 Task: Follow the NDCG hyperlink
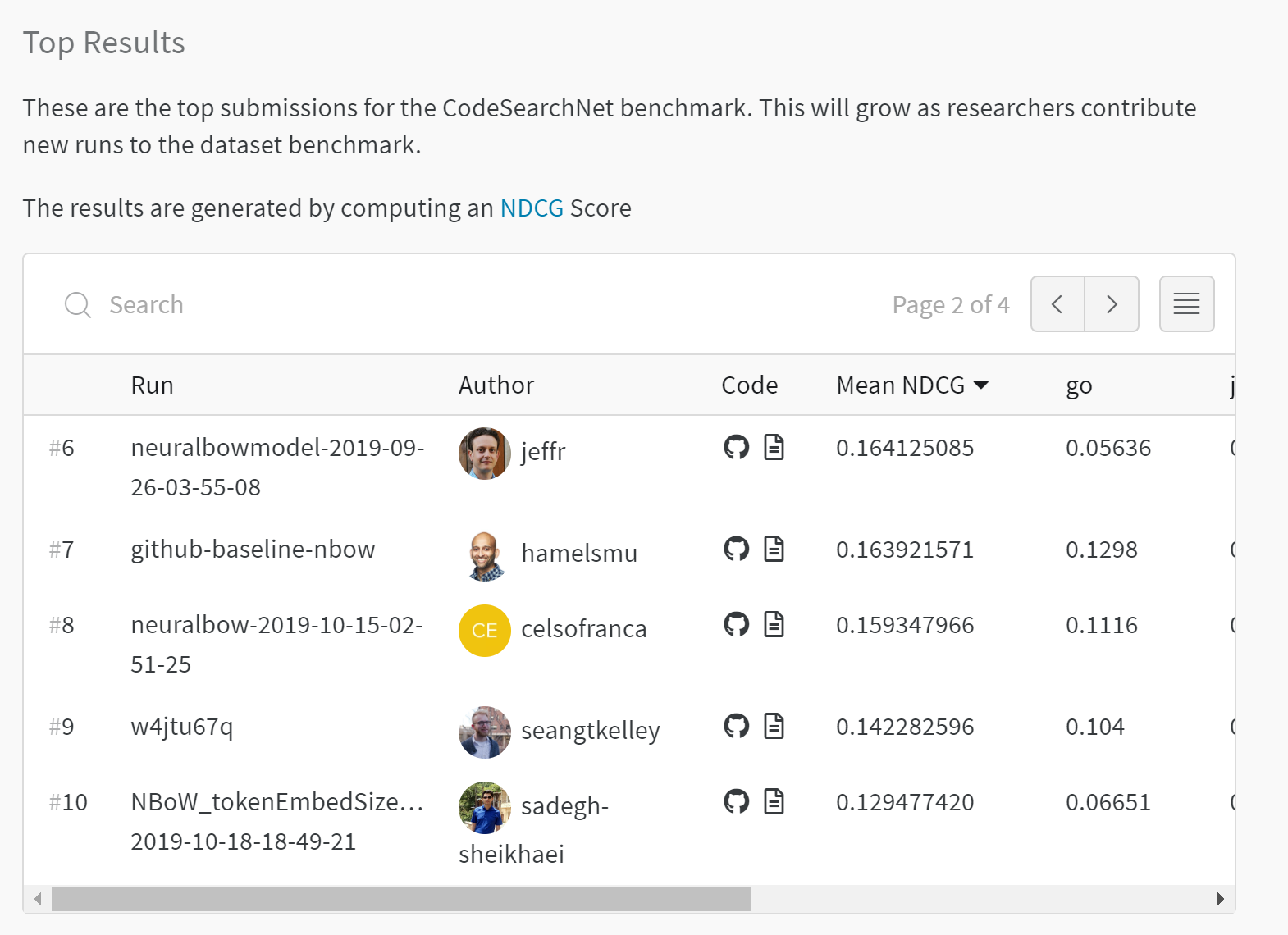click(532, 208)
